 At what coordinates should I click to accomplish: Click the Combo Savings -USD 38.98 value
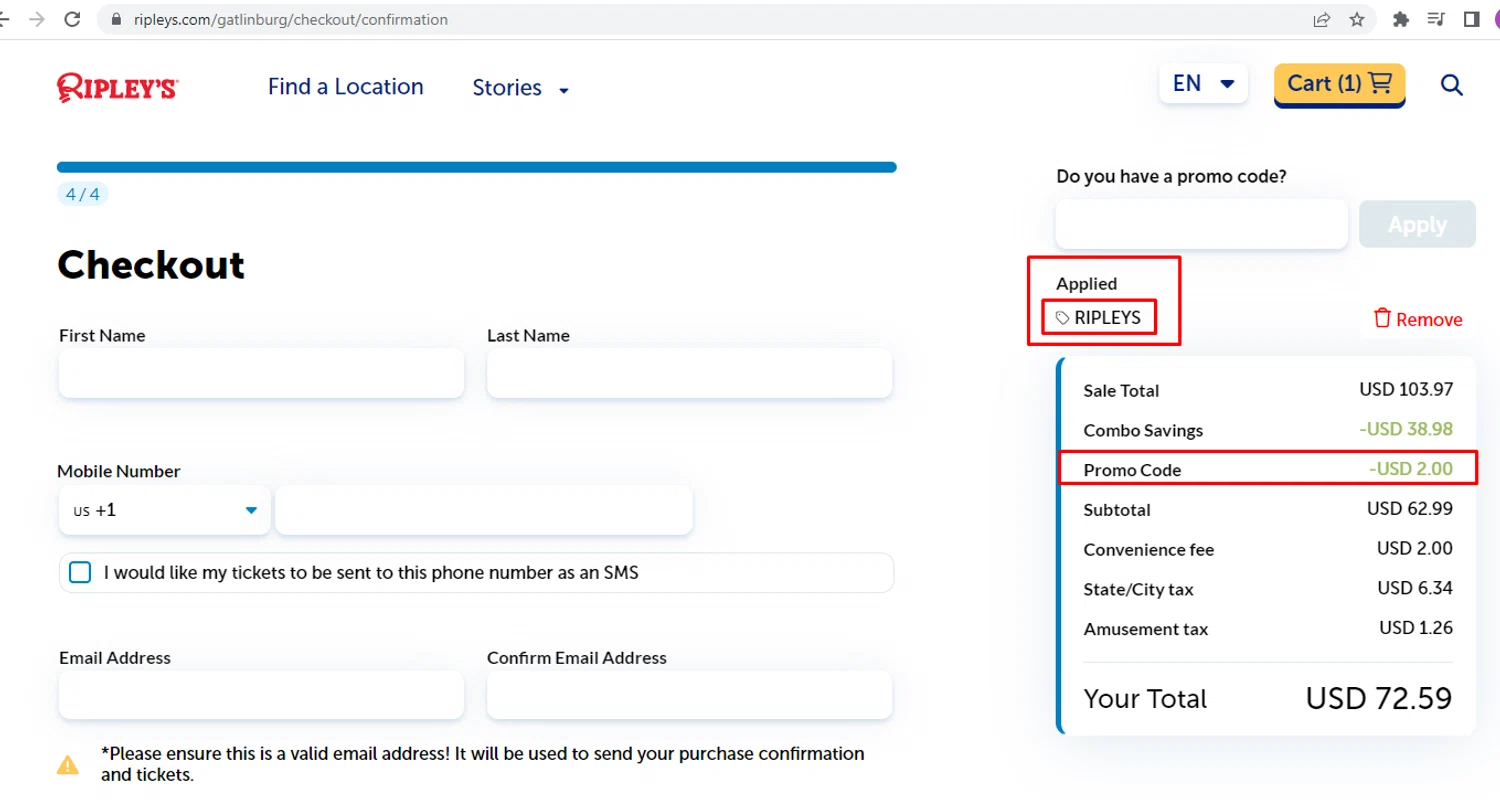coord(1406,429)
